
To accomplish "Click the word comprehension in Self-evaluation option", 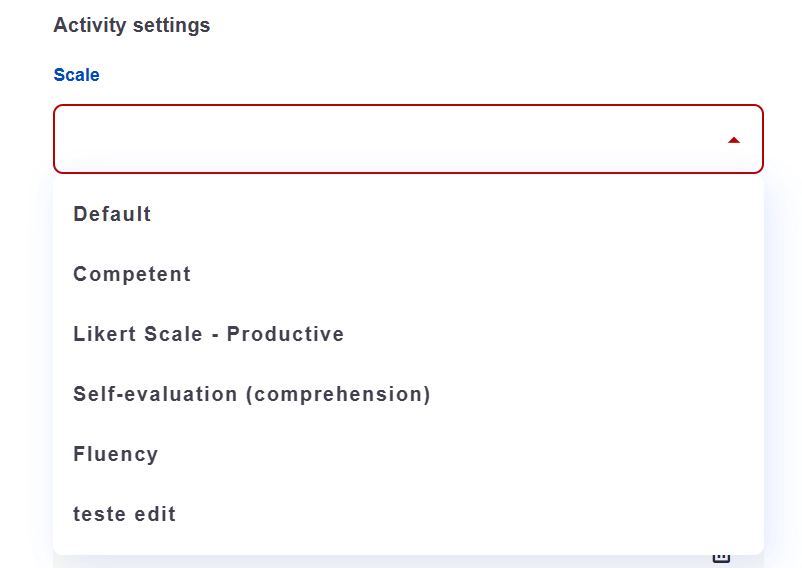I will [339, 395].
